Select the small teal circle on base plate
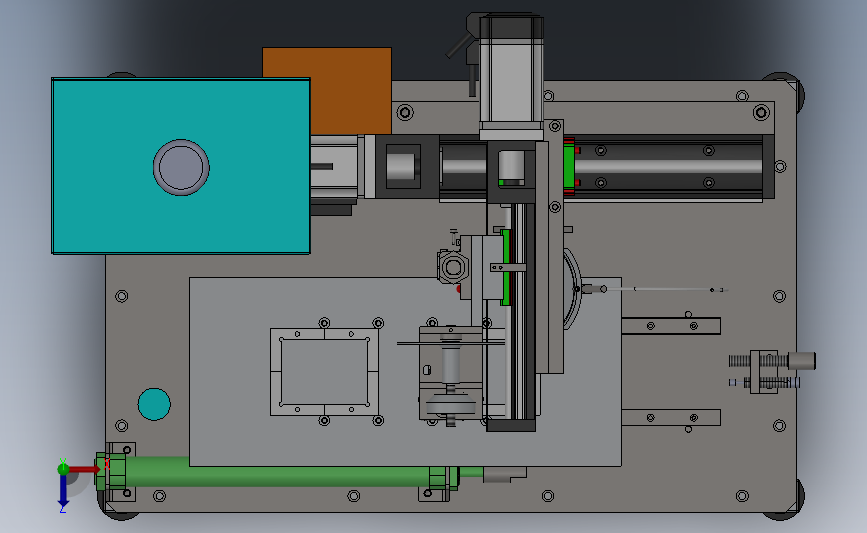The width and height of the screenshot is (867, 533). [x=154, y=404]
